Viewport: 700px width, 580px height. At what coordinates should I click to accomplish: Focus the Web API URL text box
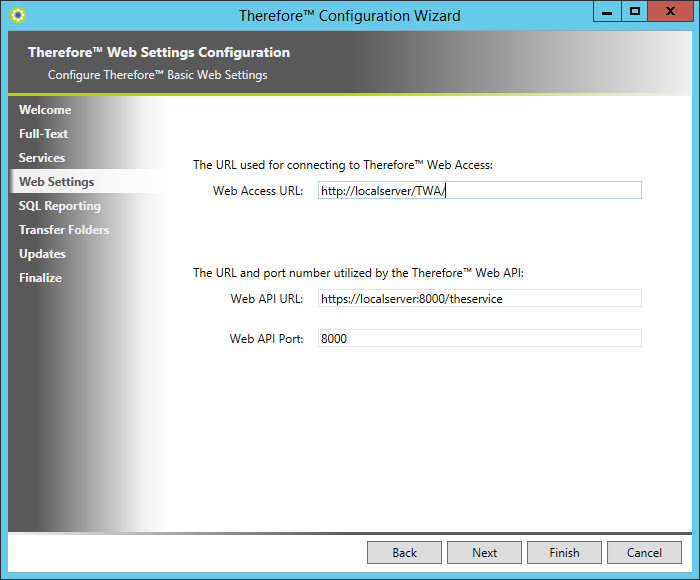click(479, 299)
